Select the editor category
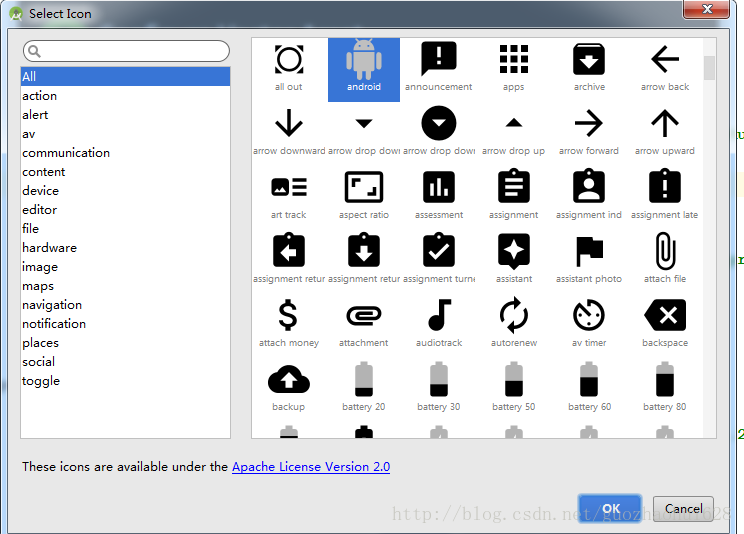This screenshot has width=744, height=534. point(126,210)
